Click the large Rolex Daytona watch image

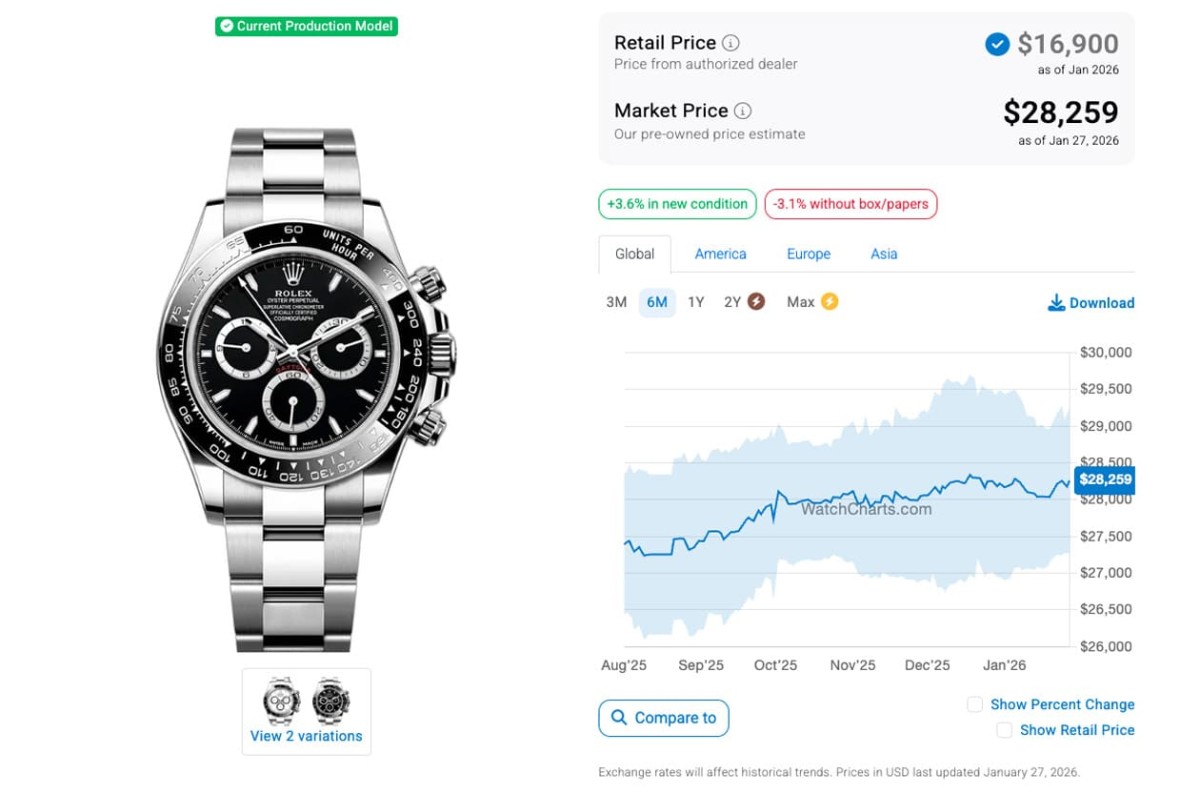point(307,390)
